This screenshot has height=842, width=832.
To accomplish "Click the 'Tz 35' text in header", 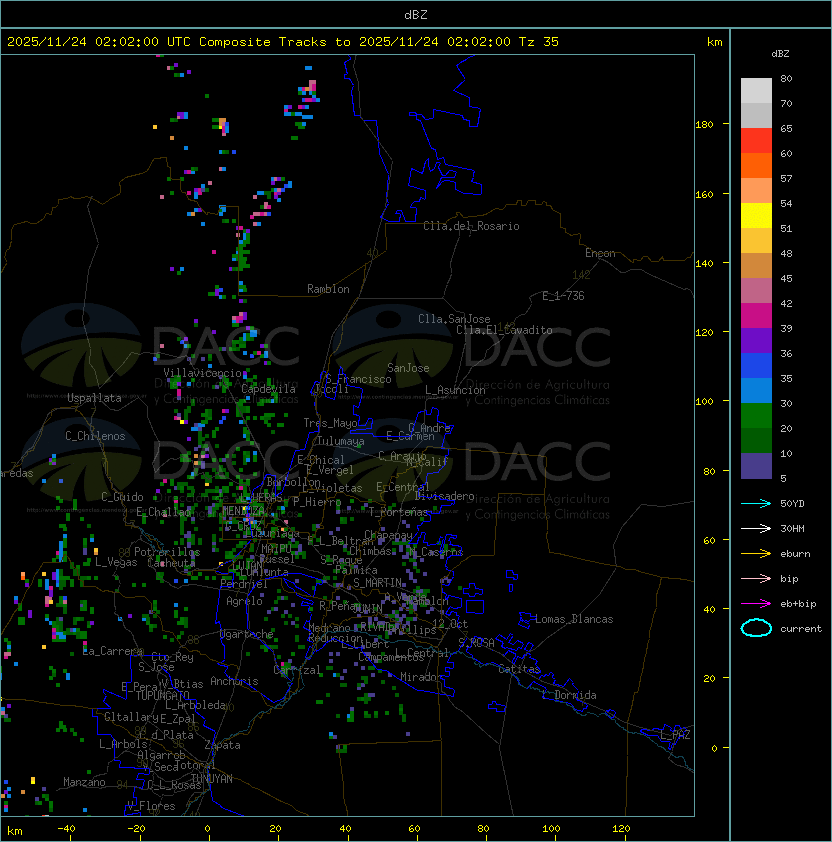I will [539, 42].
